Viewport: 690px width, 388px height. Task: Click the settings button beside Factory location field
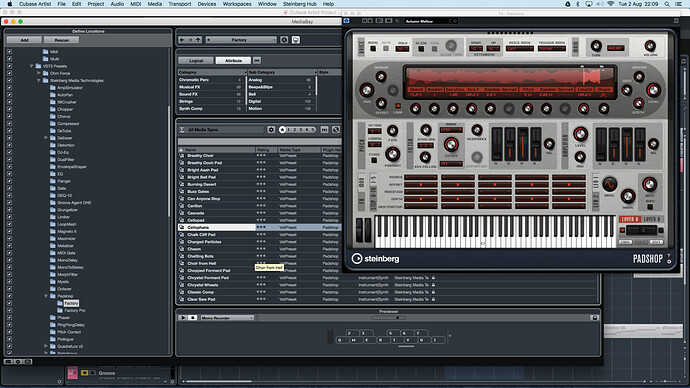click(x=284, y=40)
